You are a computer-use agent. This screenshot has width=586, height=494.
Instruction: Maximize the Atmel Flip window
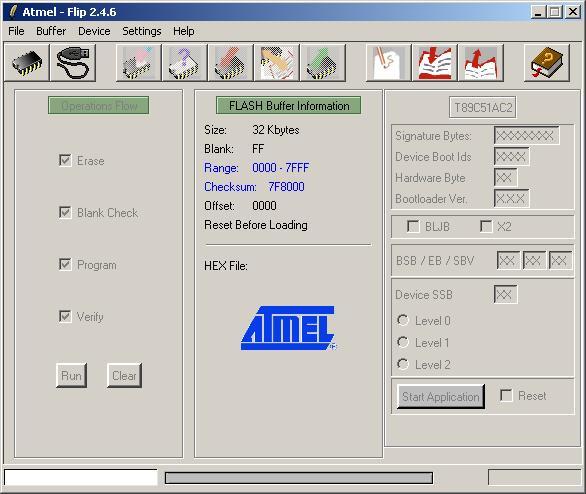555,12
